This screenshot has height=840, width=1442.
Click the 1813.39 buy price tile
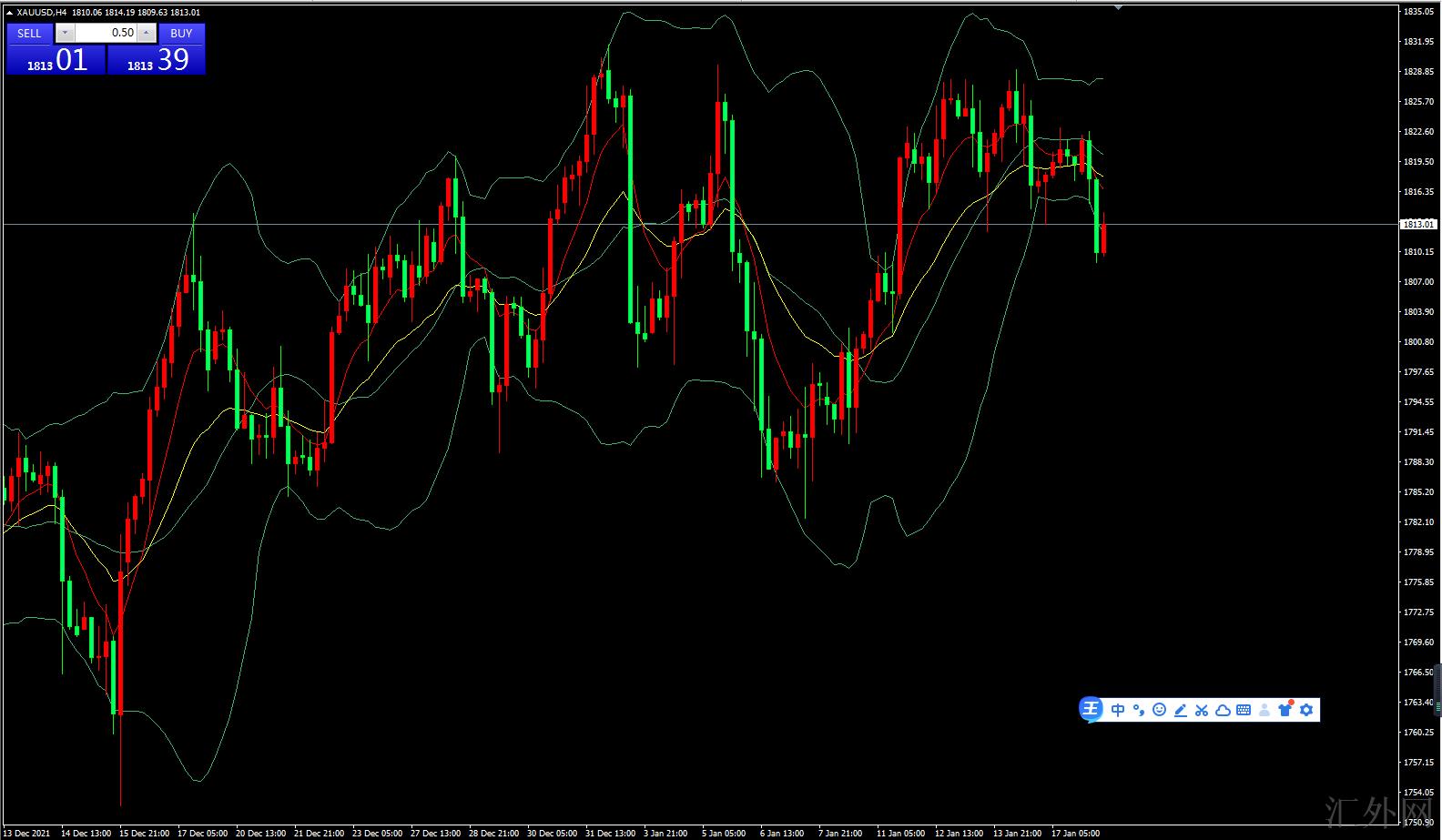pyautogui.click(x=157, y=60)
